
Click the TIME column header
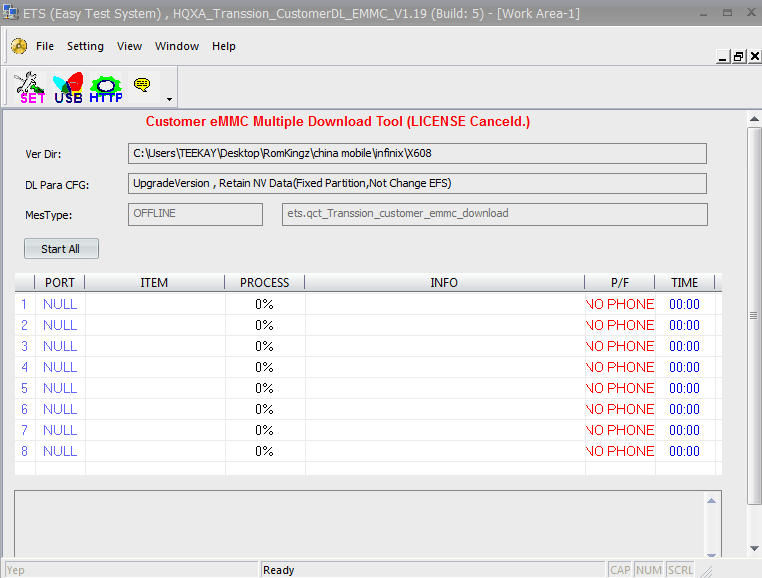(x=684, y=282)
